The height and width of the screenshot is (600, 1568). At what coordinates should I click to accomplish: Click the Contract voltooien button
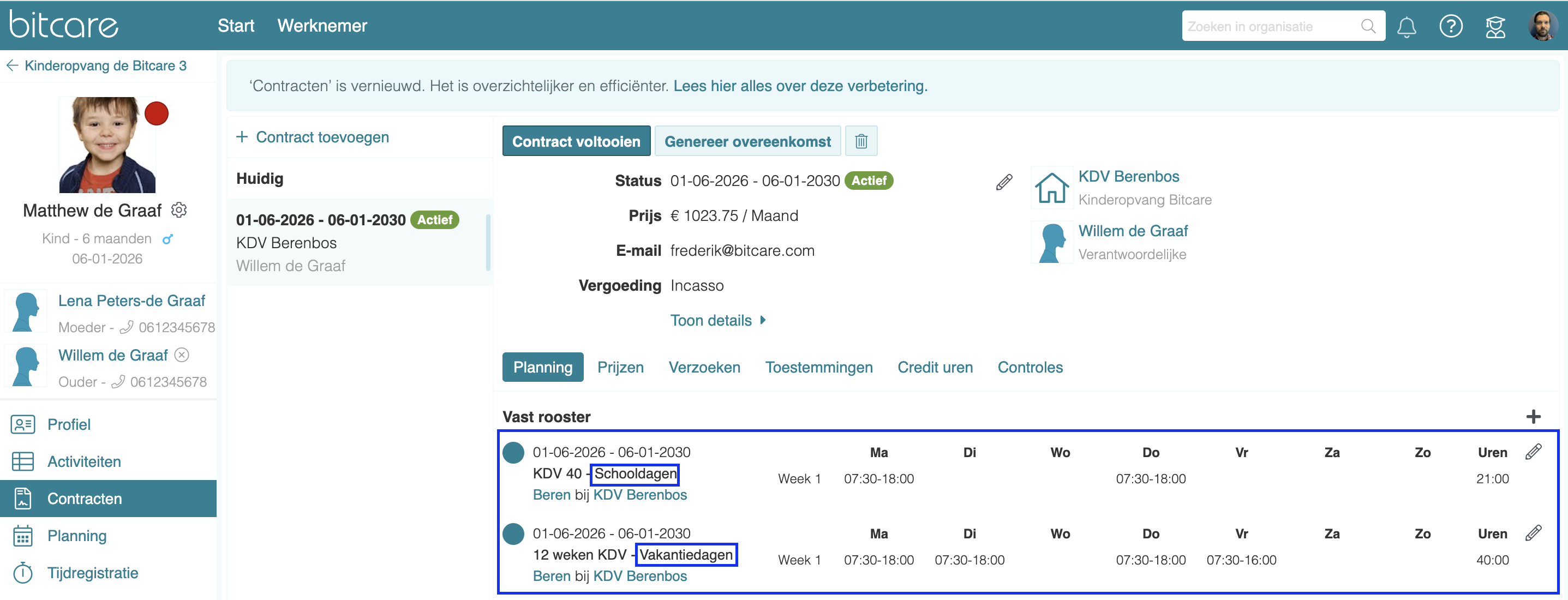(x=576, y=141)
